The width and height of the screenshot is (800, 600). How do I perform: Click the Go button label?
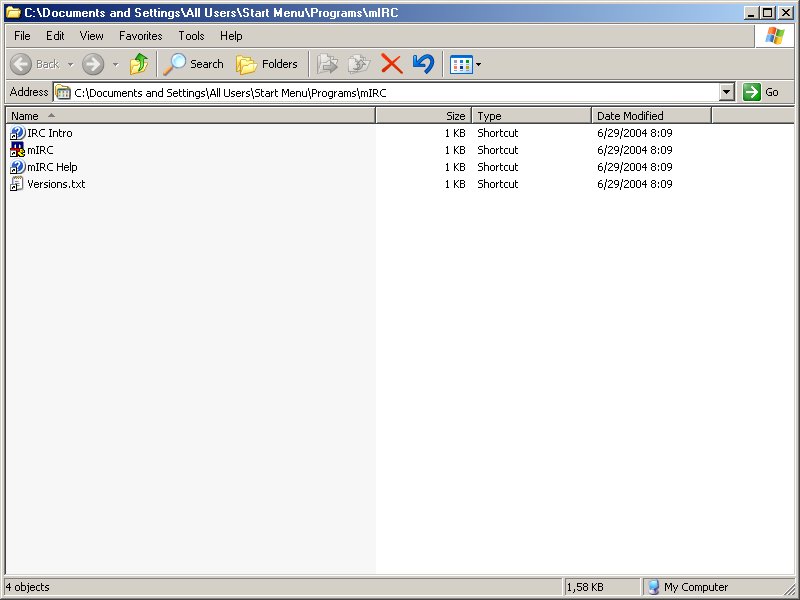coord(771,92)
